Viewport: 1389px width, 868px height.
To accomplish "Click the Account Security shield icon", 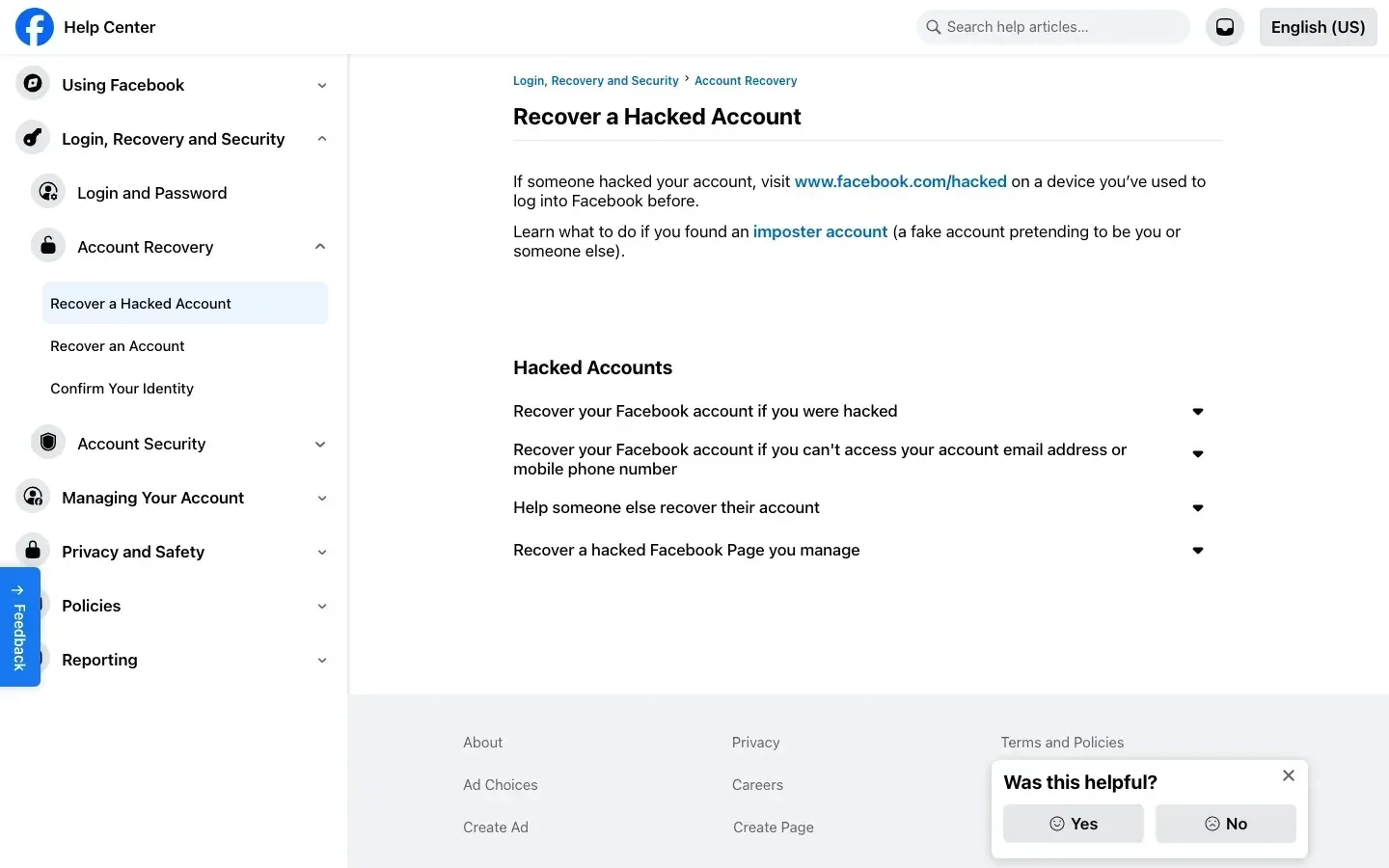I will point(48,443).
